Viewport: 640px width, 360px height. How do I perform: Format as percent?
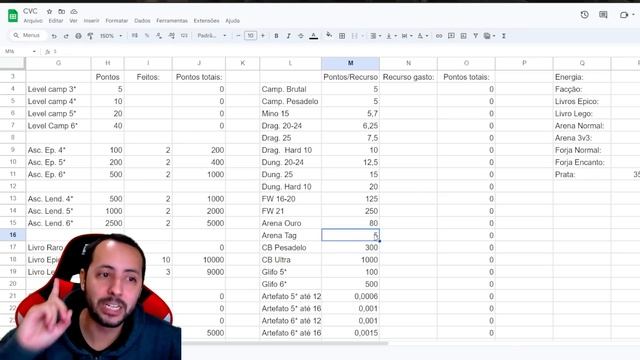pyautogui.click(x=147, y=36)
